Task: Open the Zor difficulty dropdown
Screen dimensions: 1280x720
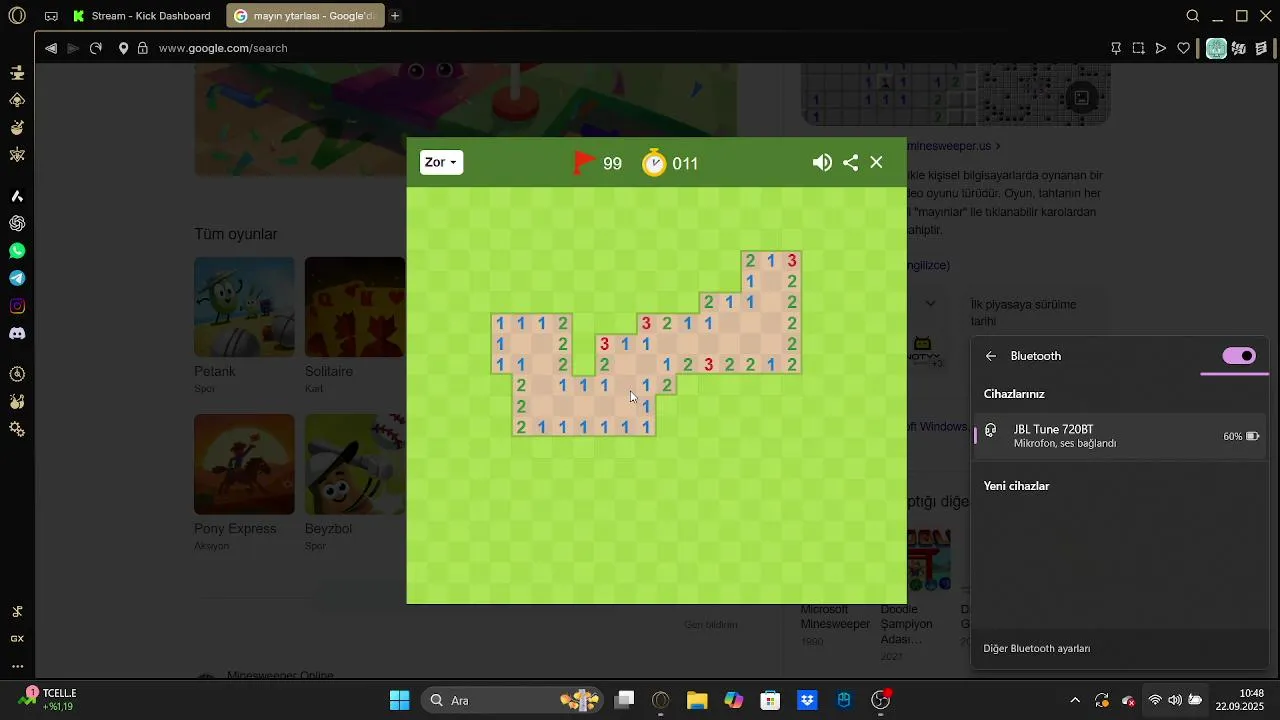Action: coord(441,162)
